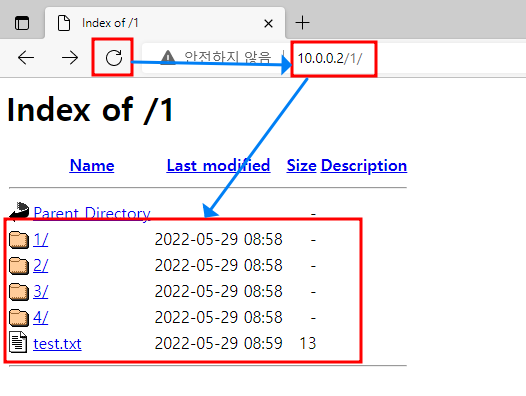This screenshot has height=396, width=526.
Task: Sort listing by Name column
Action: 92,165
